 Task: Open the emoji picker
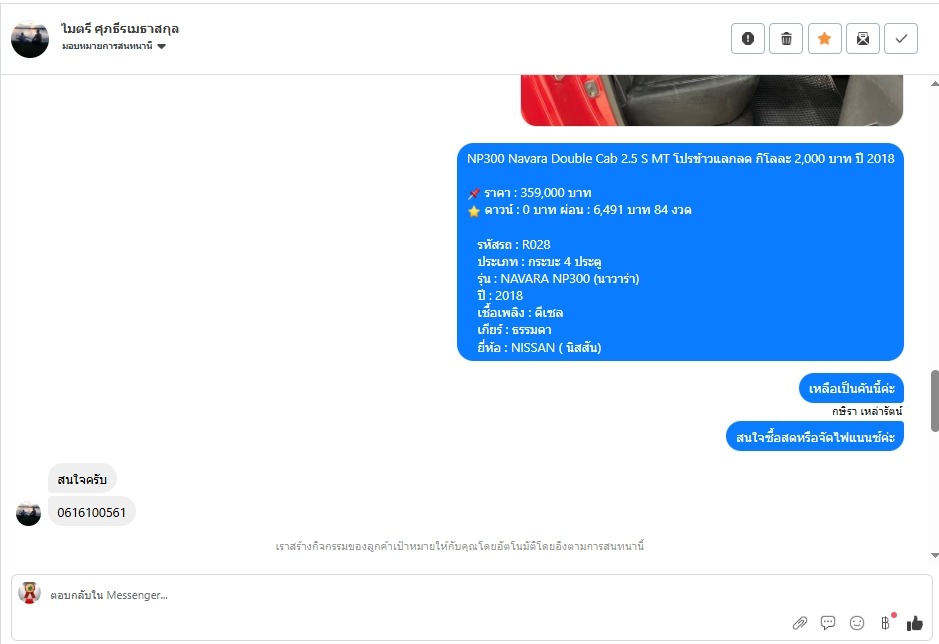coord(857,623)
